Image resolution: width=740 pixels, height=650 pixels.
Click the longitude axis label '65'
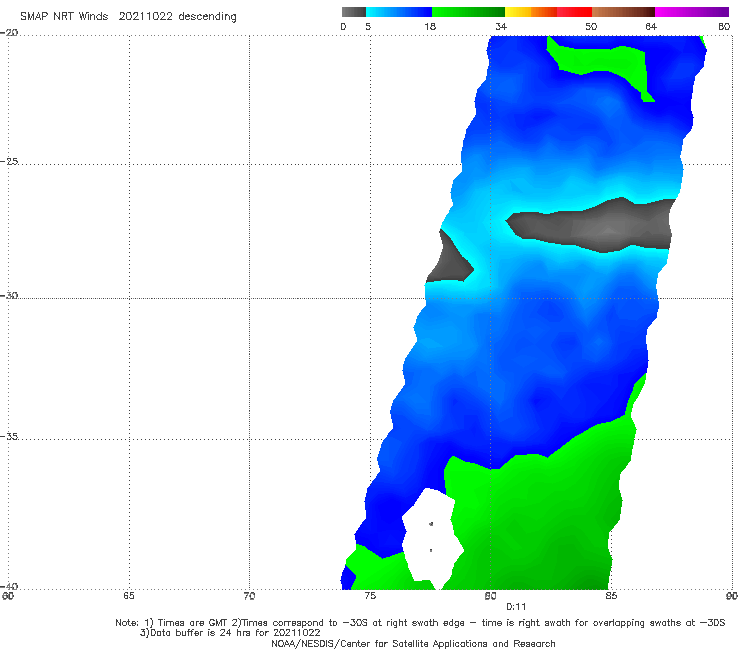click(128, 596)
